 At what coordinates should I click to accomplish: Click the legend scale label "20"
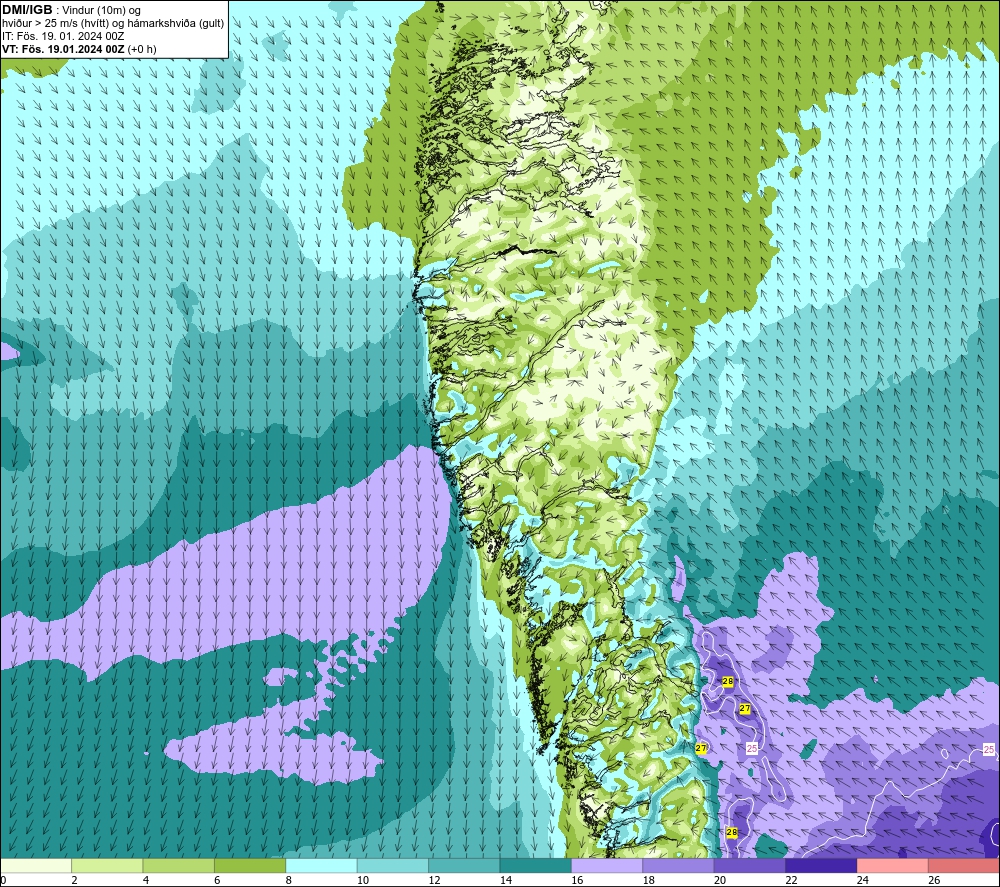click(x=720, y=880)
